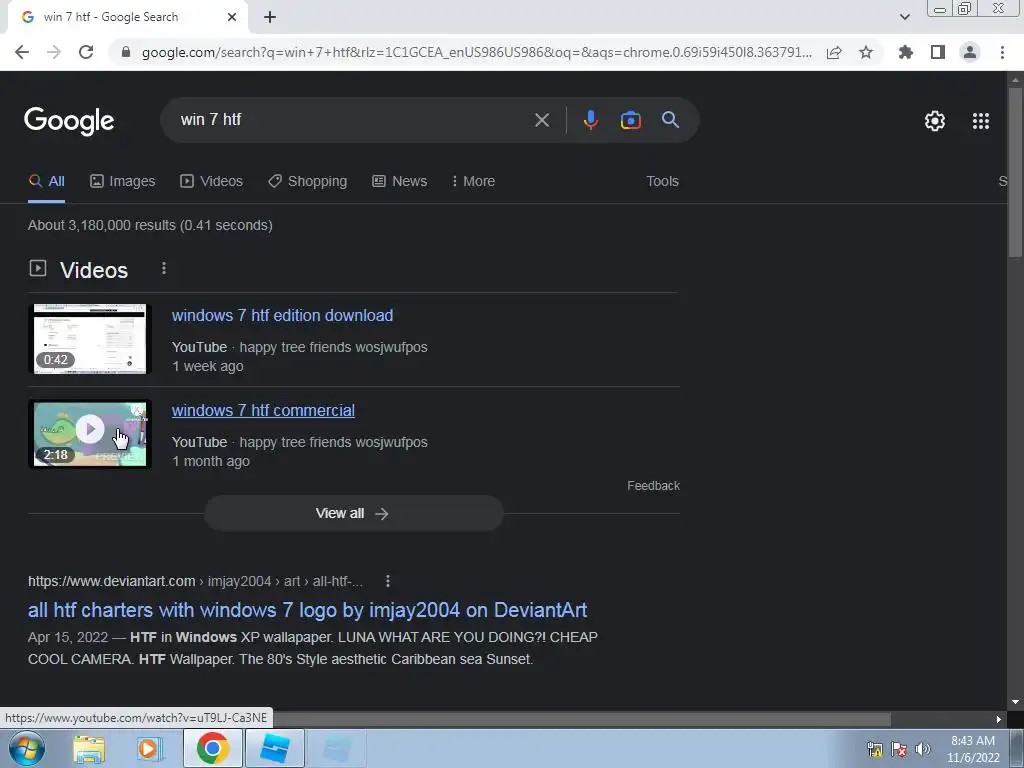The image size is (1024, 768).
Task: Clear the search box text
Action: click(541, 120)
